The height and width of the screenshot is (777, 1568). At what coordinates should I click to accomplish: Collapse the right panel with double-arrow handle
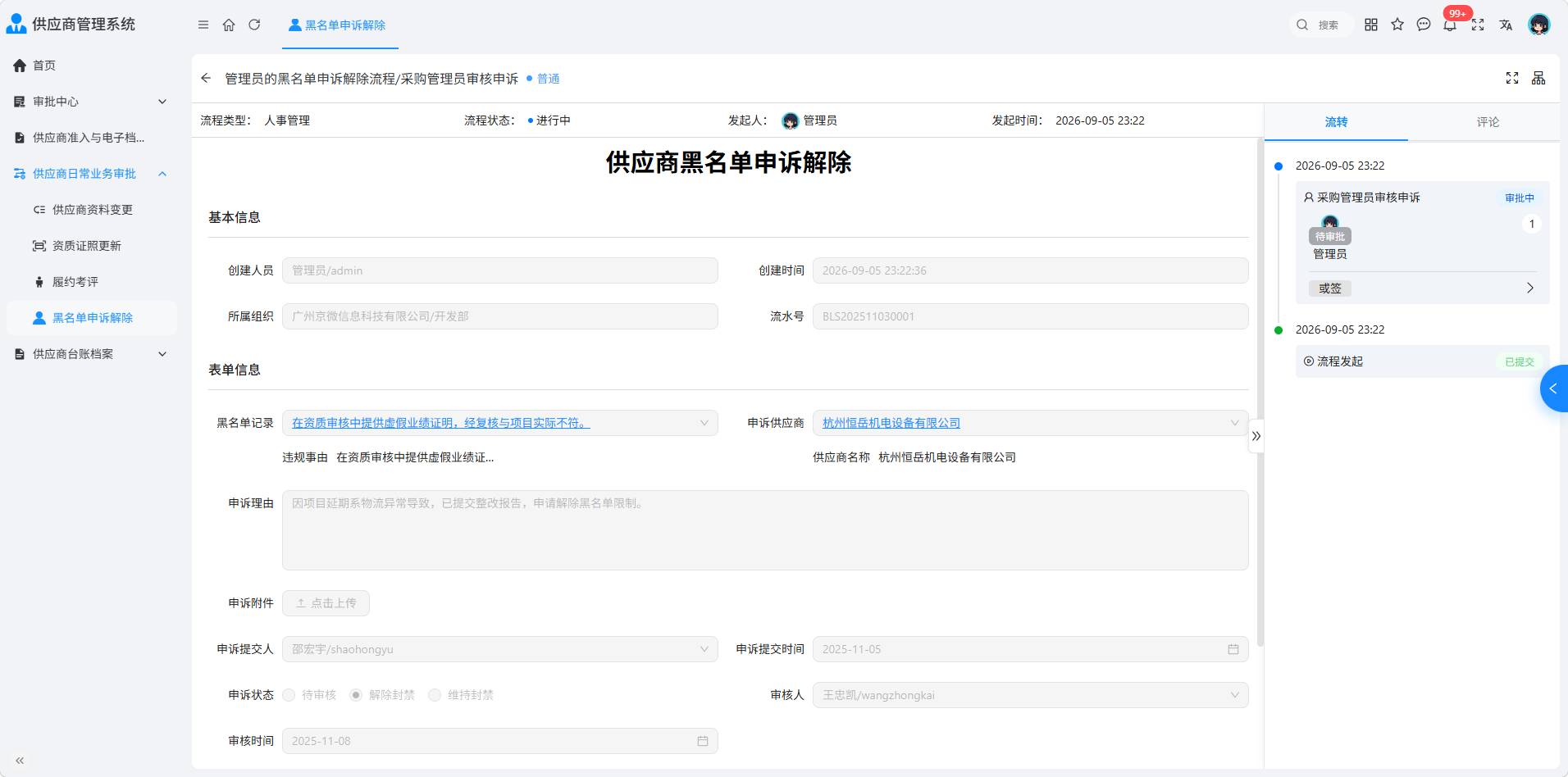tap(1256, 436)
